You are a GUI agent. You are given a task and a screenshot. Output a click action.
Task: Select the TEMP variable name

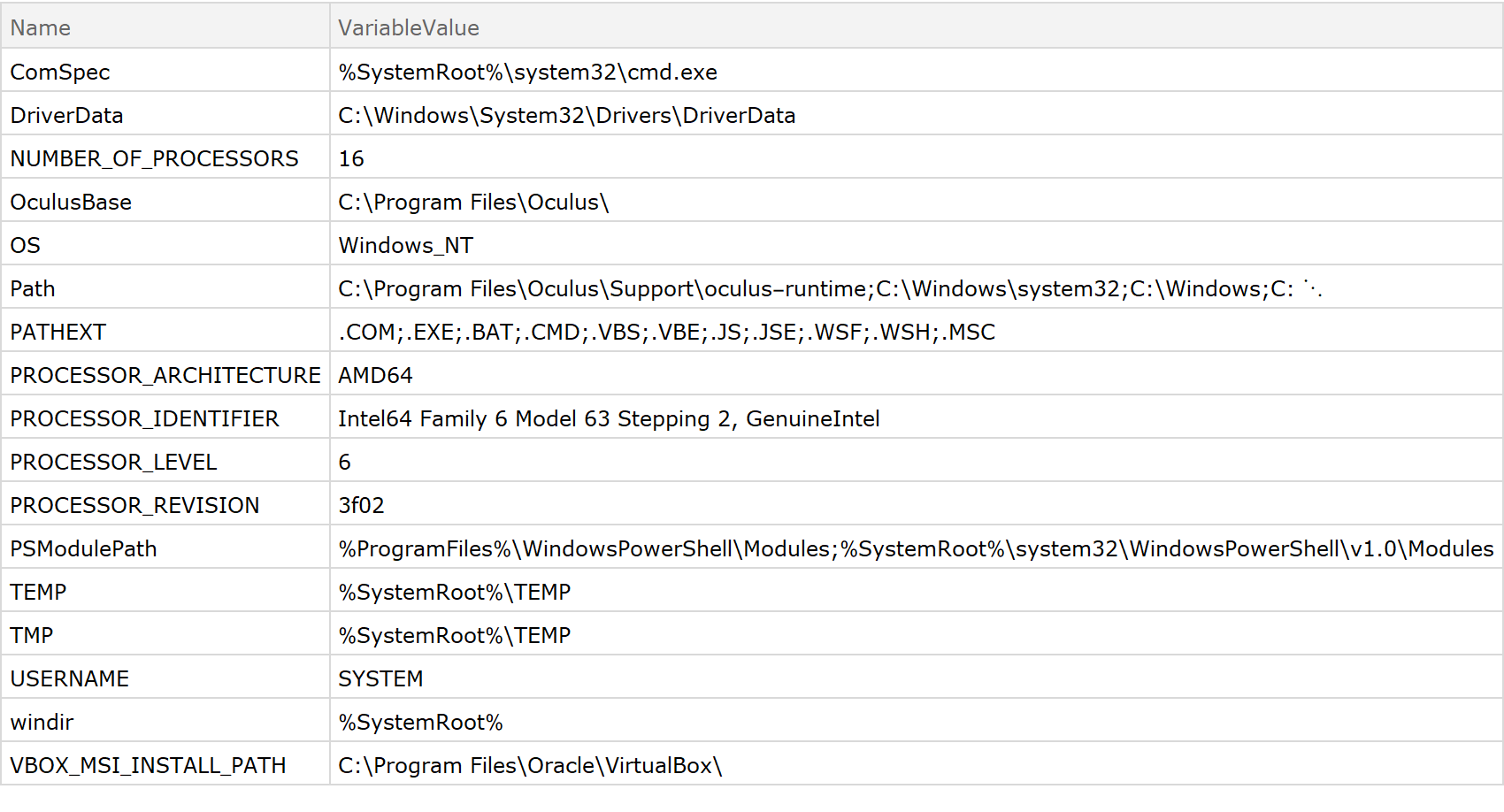38,592
